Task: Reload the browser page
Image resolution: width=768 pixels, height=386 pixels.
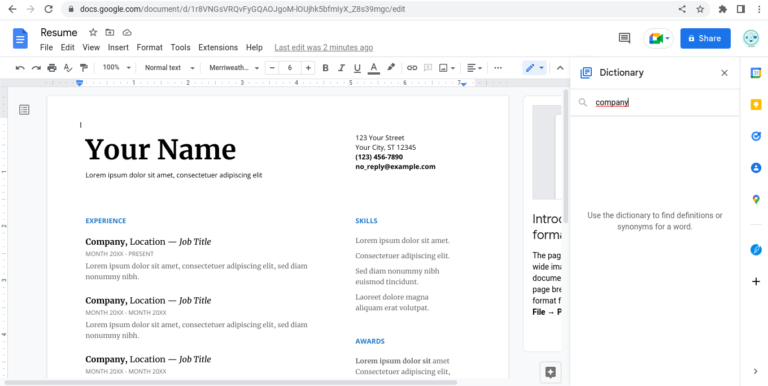Action: (48, 9)
